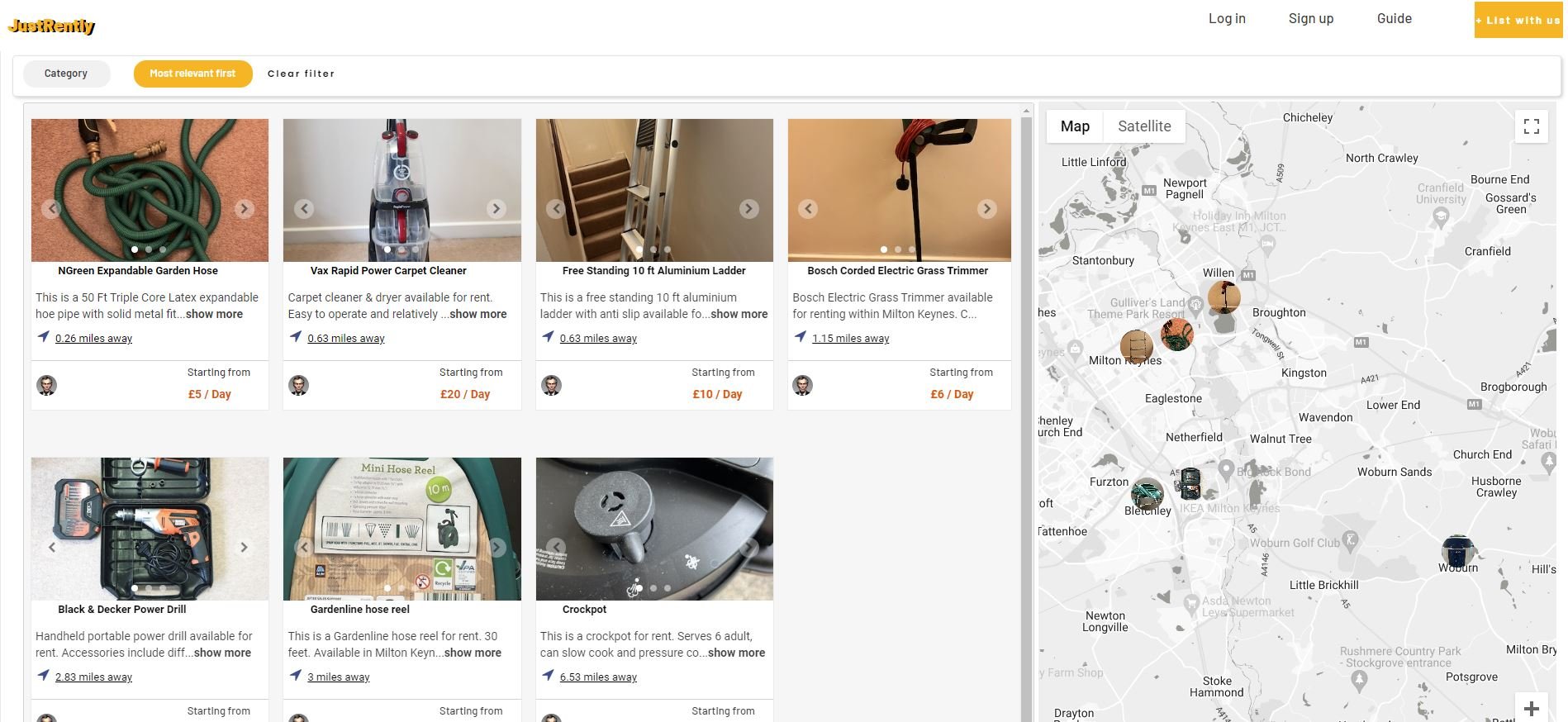
Task: Open the 2.83 miles away link
Action: [x=93, y=677]
